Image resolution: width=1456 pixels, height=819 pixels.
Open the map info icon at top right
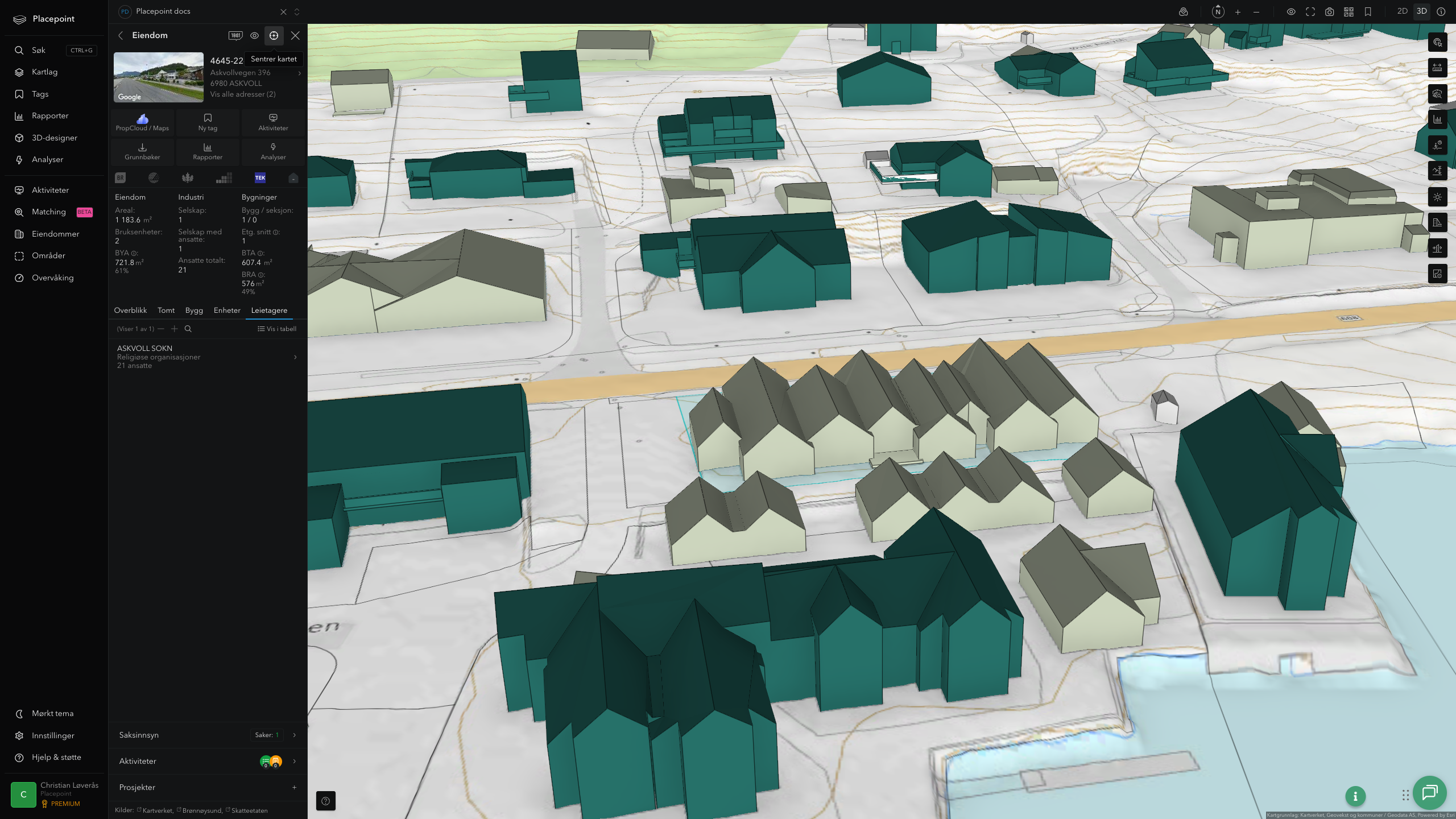click(x=1441, y=11)
